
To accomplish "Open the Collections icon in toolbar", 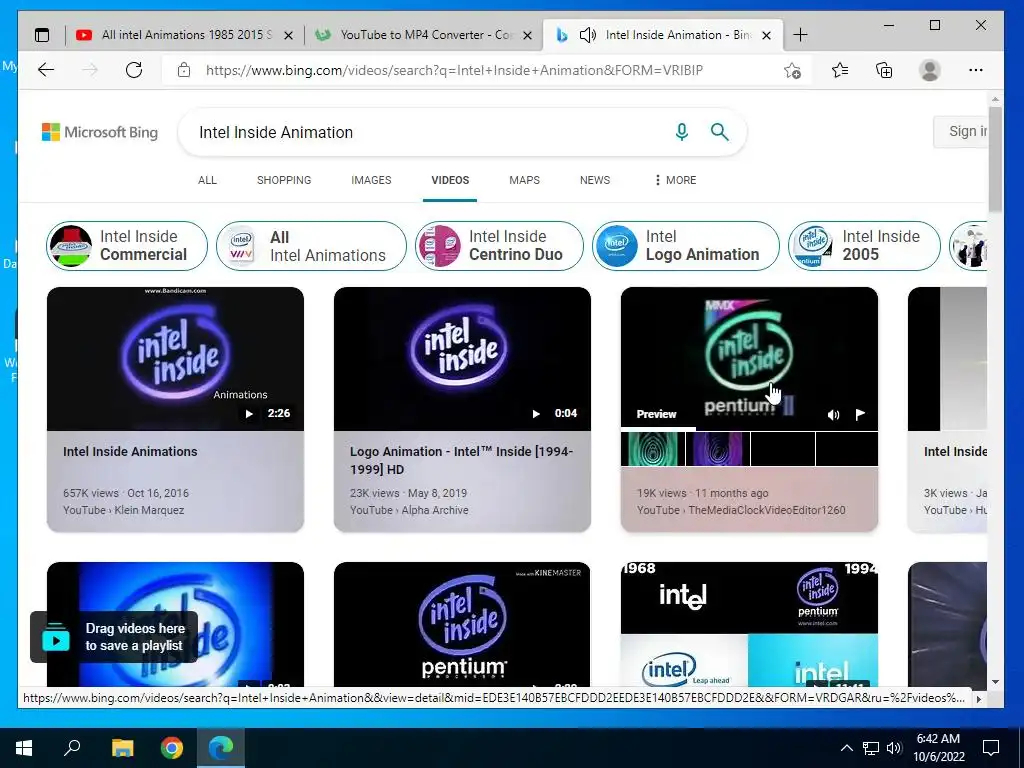I will [x=884, y=70].
